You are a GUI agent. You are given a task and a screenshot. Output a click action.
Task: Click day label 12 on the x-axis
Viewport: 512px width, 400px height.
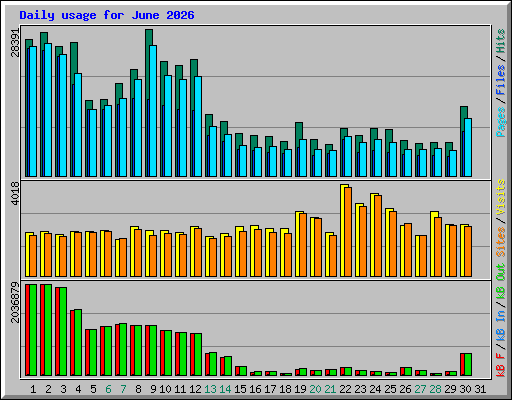pos(195,389)
